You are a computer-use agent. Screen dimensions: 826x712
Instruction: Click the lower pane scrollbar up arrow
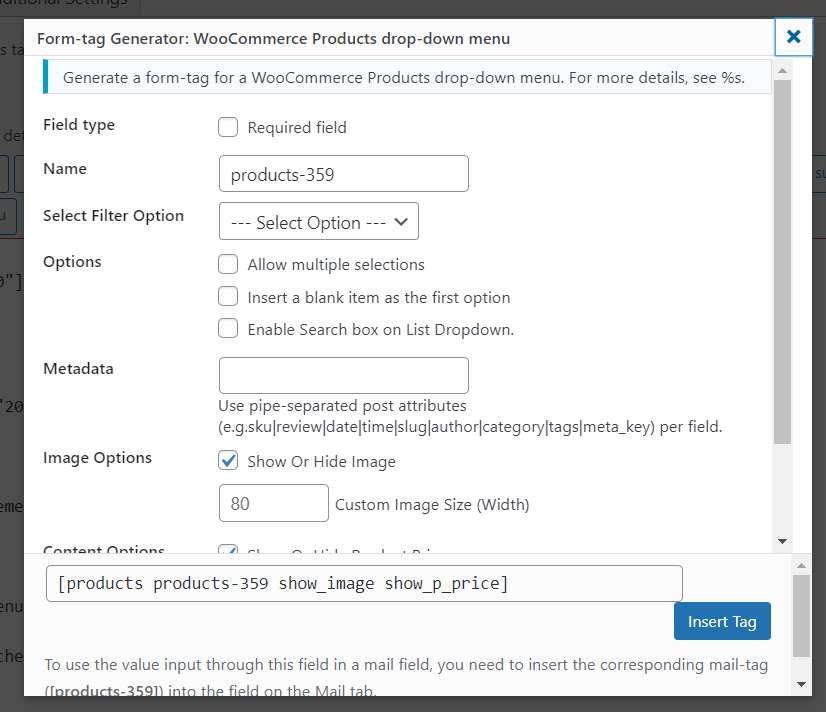(x=801, y=566)
